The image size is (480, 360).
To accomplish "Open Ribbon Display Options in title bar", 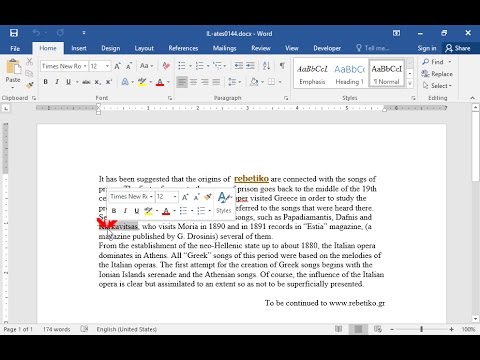I will click(x=396, y=33).
